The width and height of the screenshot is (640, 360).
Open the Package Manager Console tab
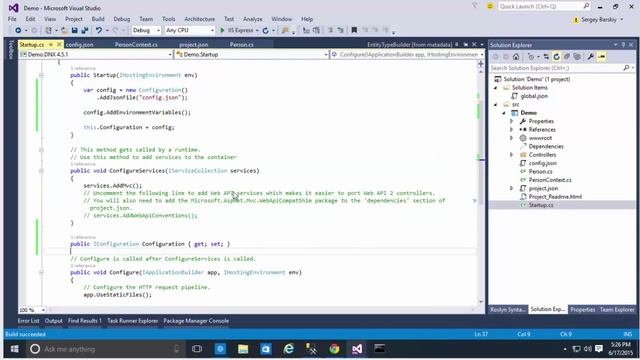click(196, 321)
